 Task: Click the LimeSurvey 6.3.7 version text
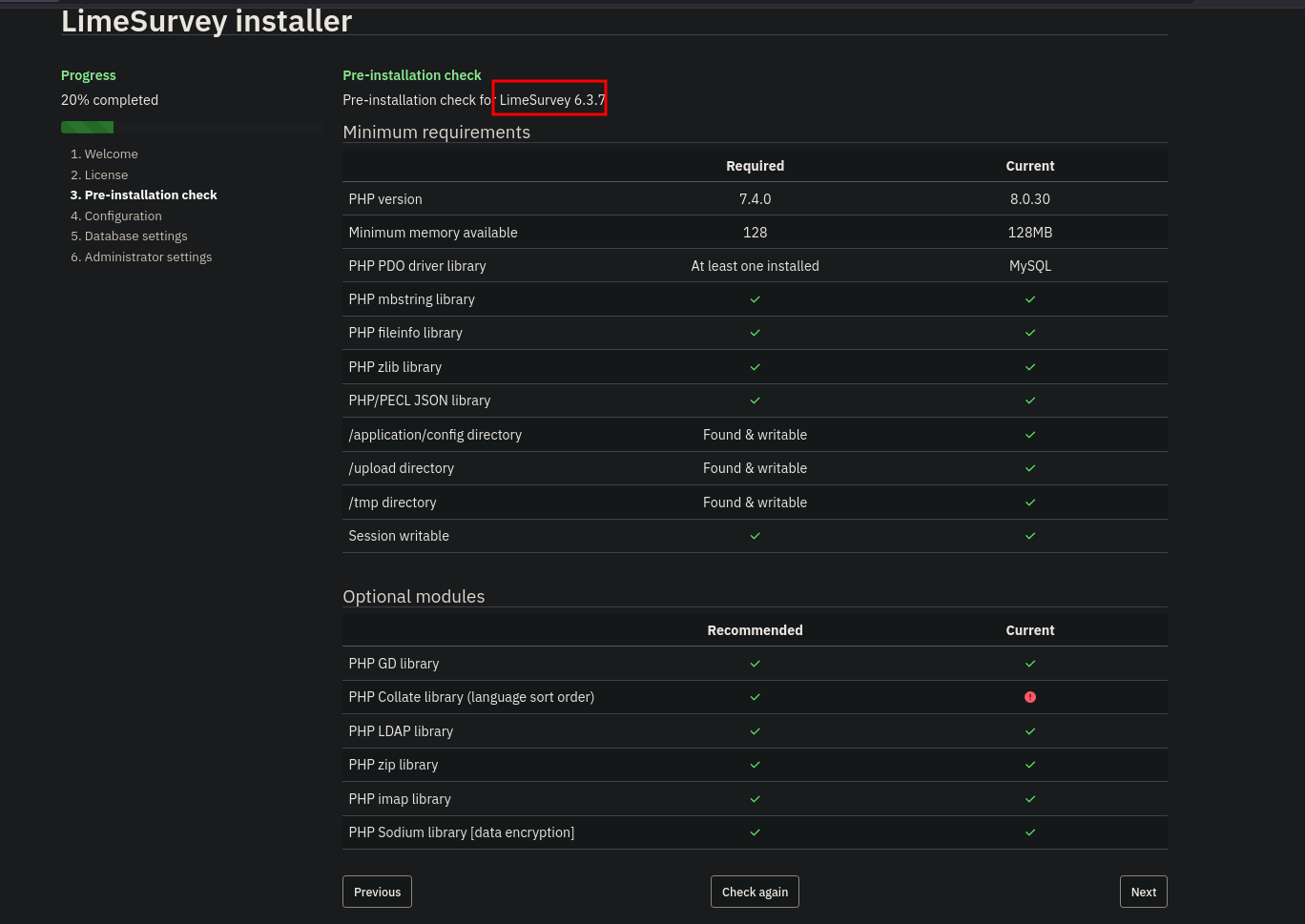(x=552, y=100)
